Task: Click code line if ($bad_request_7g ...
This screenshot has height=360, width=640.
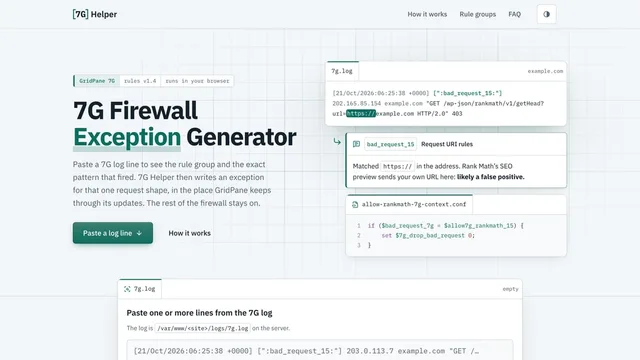Action: pos(445,225)
